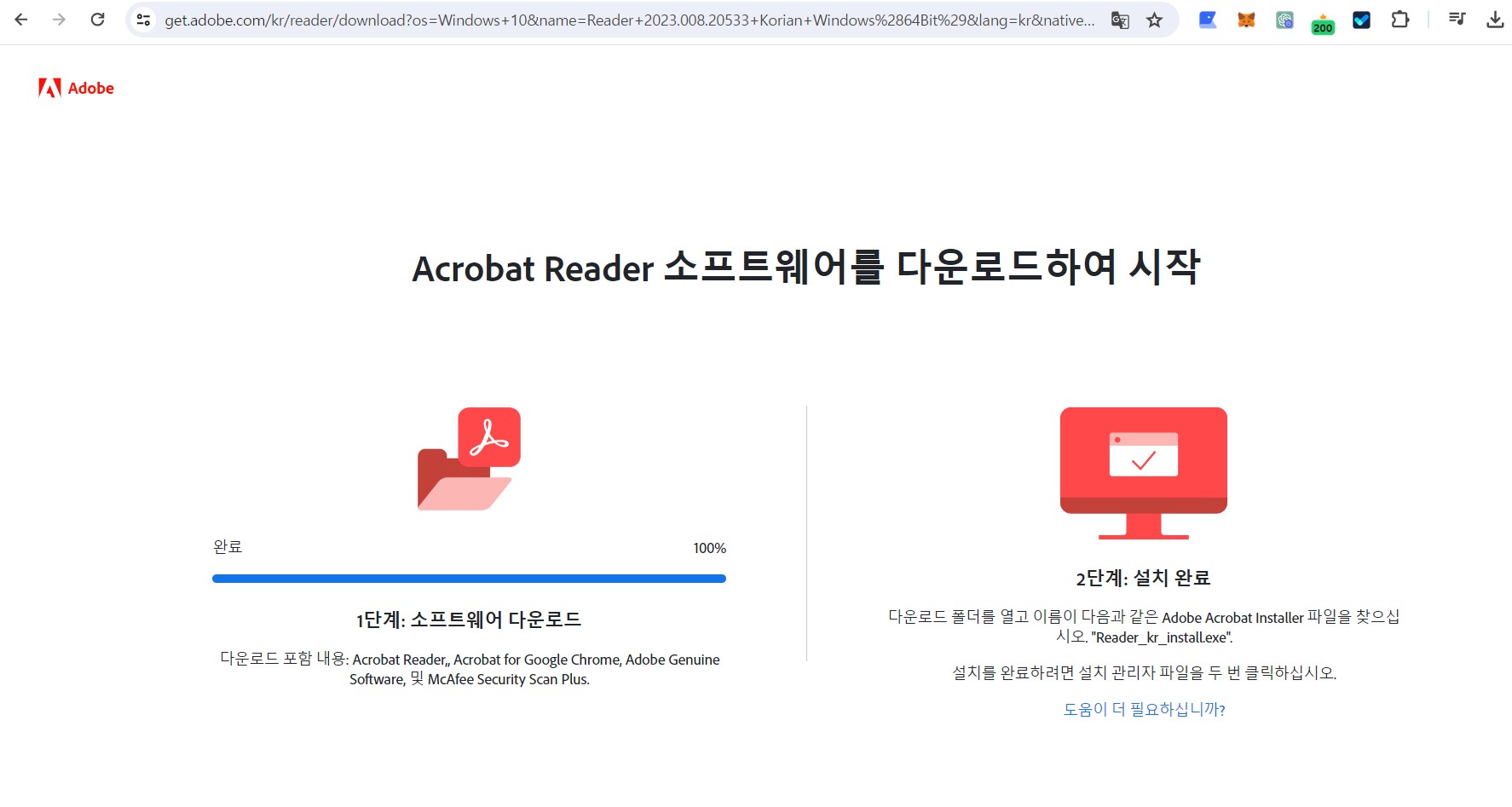The image size is (1512, 807).
Task: Click the blue download progress bar
Action: point(469,579)
